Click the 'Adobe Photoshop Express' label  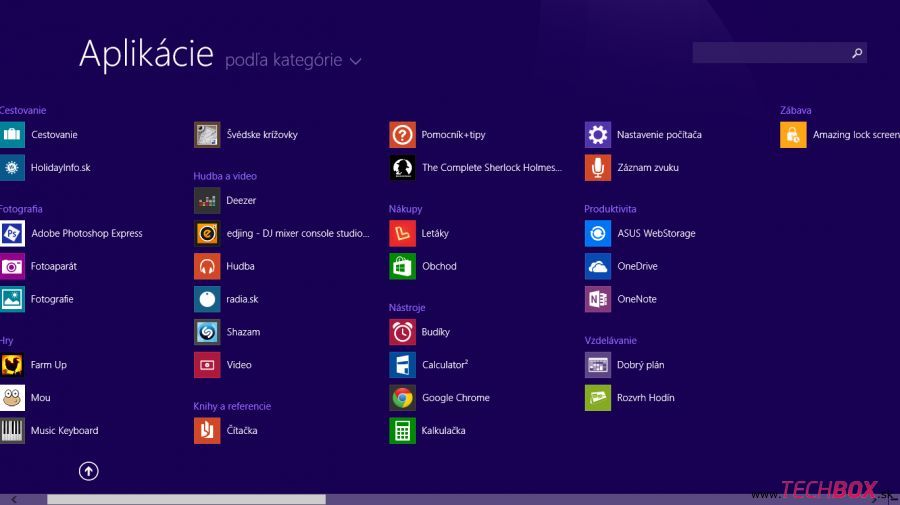click(87, 234)
